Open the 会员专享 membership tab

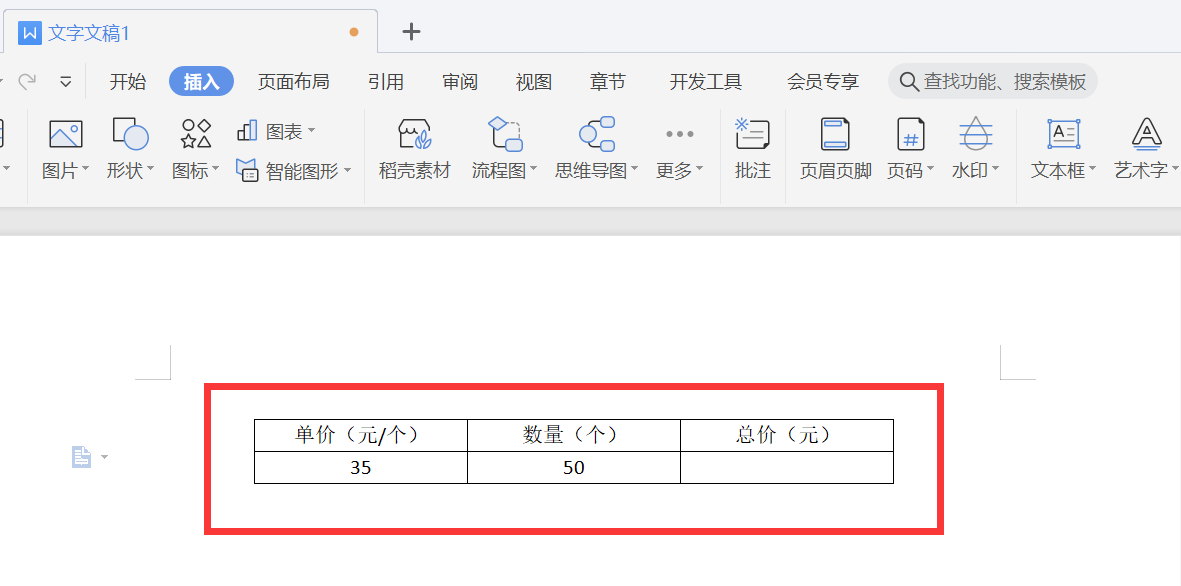[822, 81]
